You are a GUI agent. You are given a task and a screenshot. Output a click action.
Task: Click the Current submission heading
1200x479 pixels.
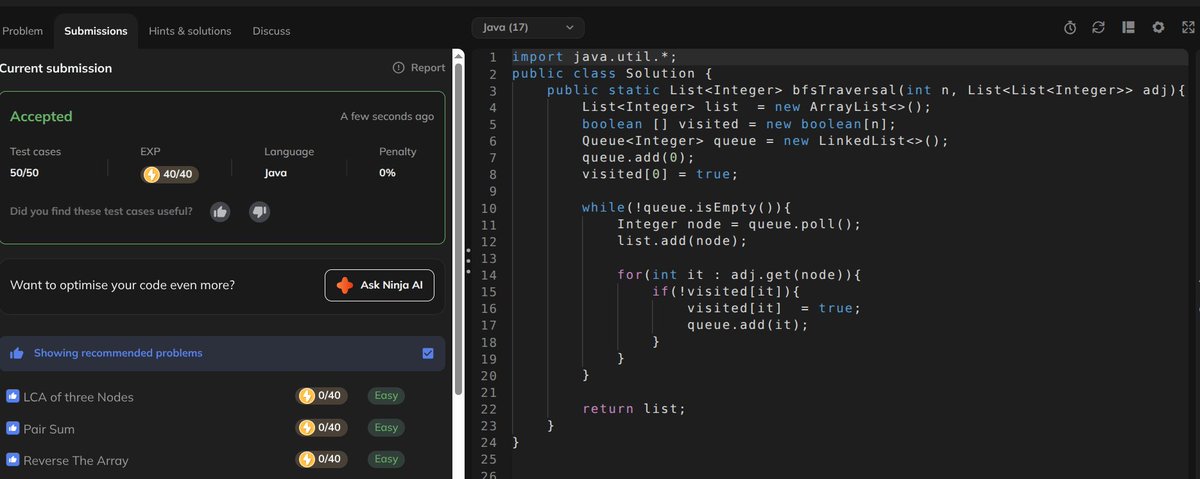coord(56,68)
